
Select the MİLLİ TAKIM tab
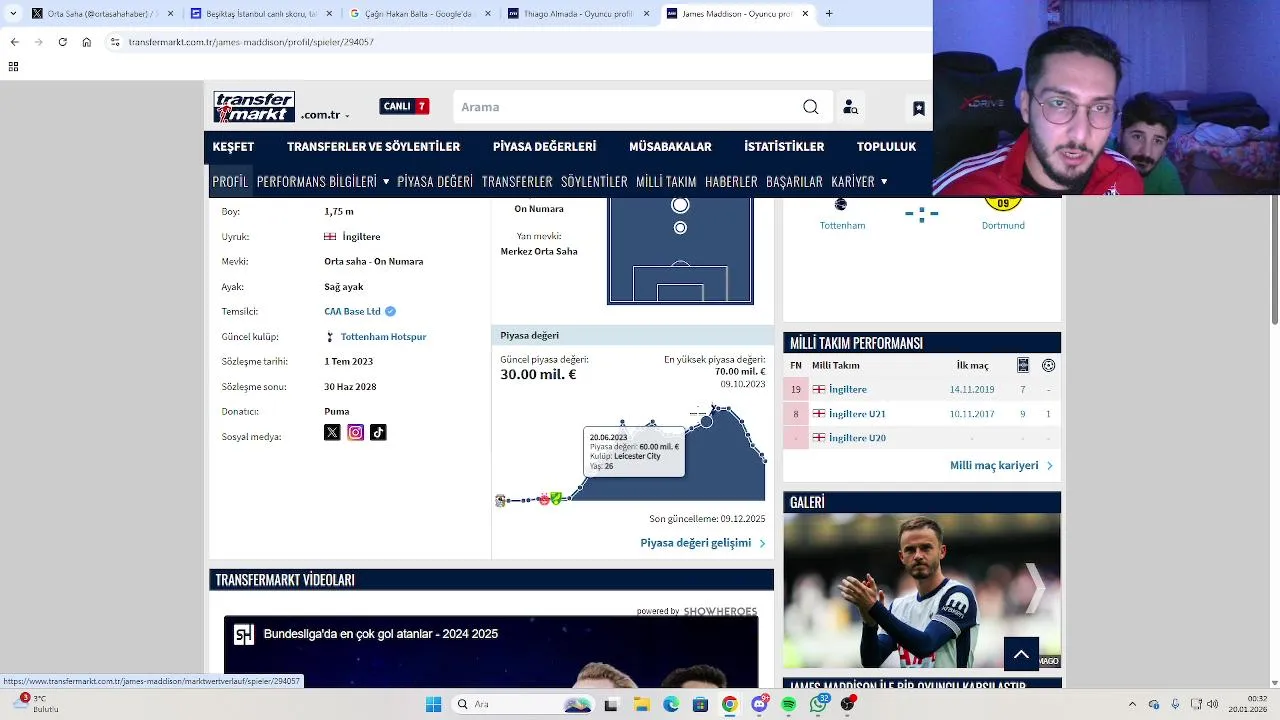[x=666, y=181]
